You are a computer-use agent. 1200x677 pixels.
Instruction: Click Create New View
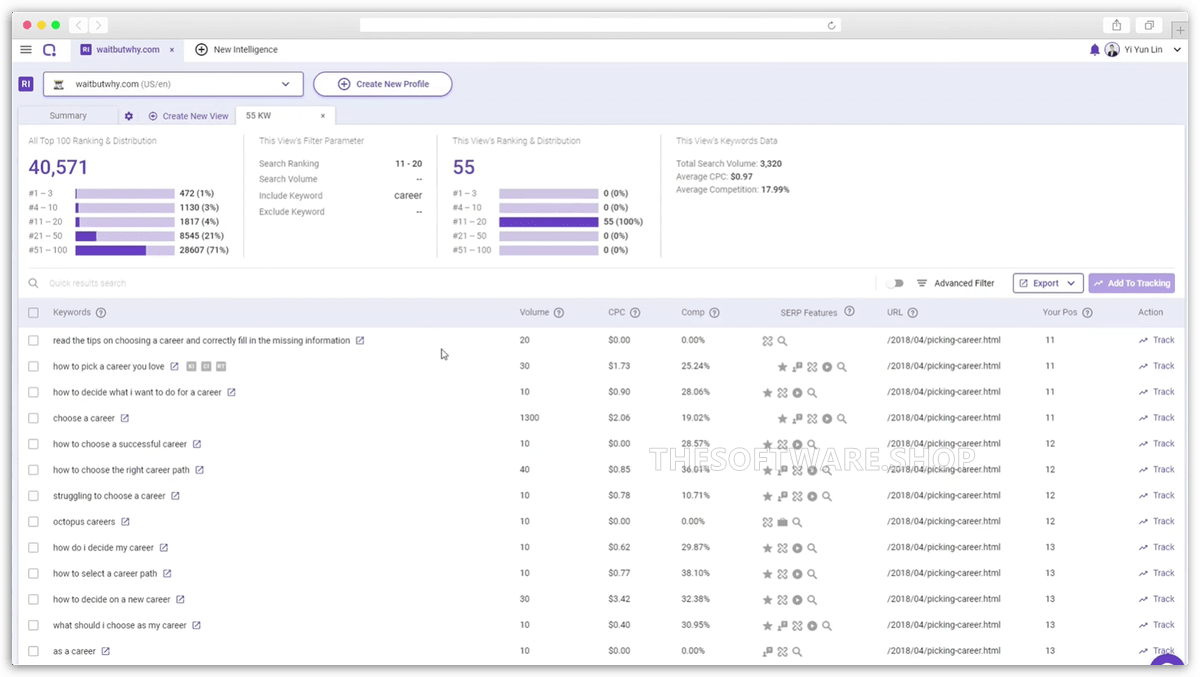188,116
